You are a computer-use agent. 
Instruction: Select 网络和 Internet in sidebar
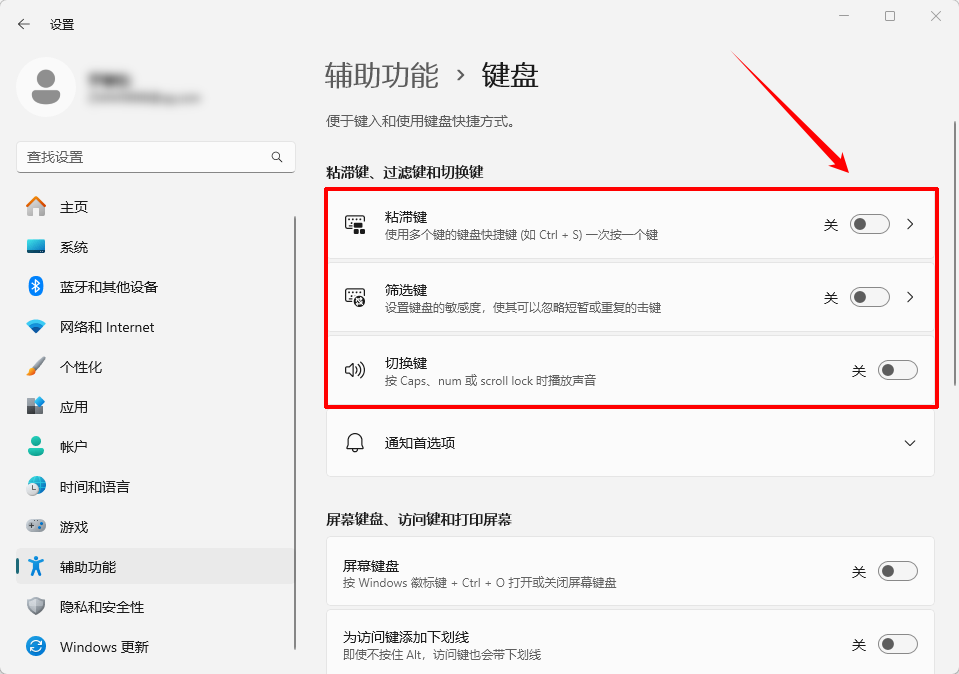(155, 327)
